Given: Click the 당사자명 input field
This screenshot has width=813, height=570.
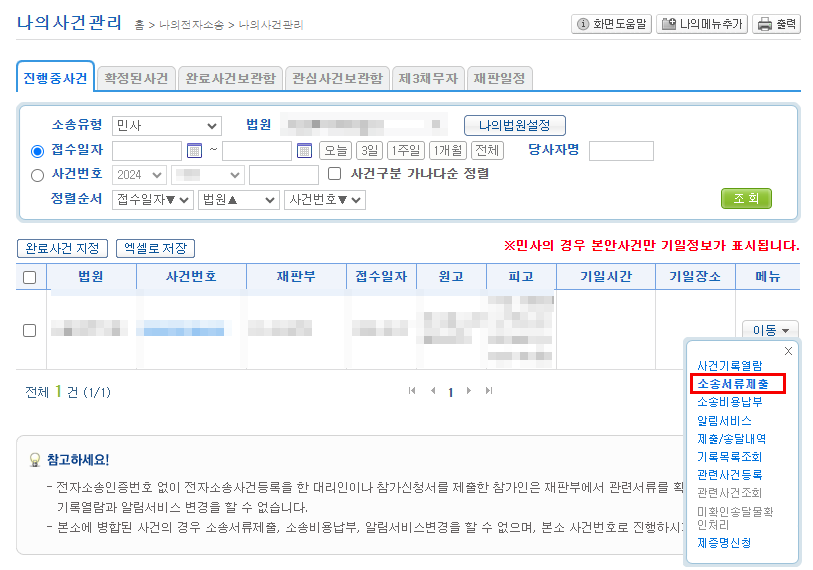Looking at the screenshot, I should coord(621,151).
